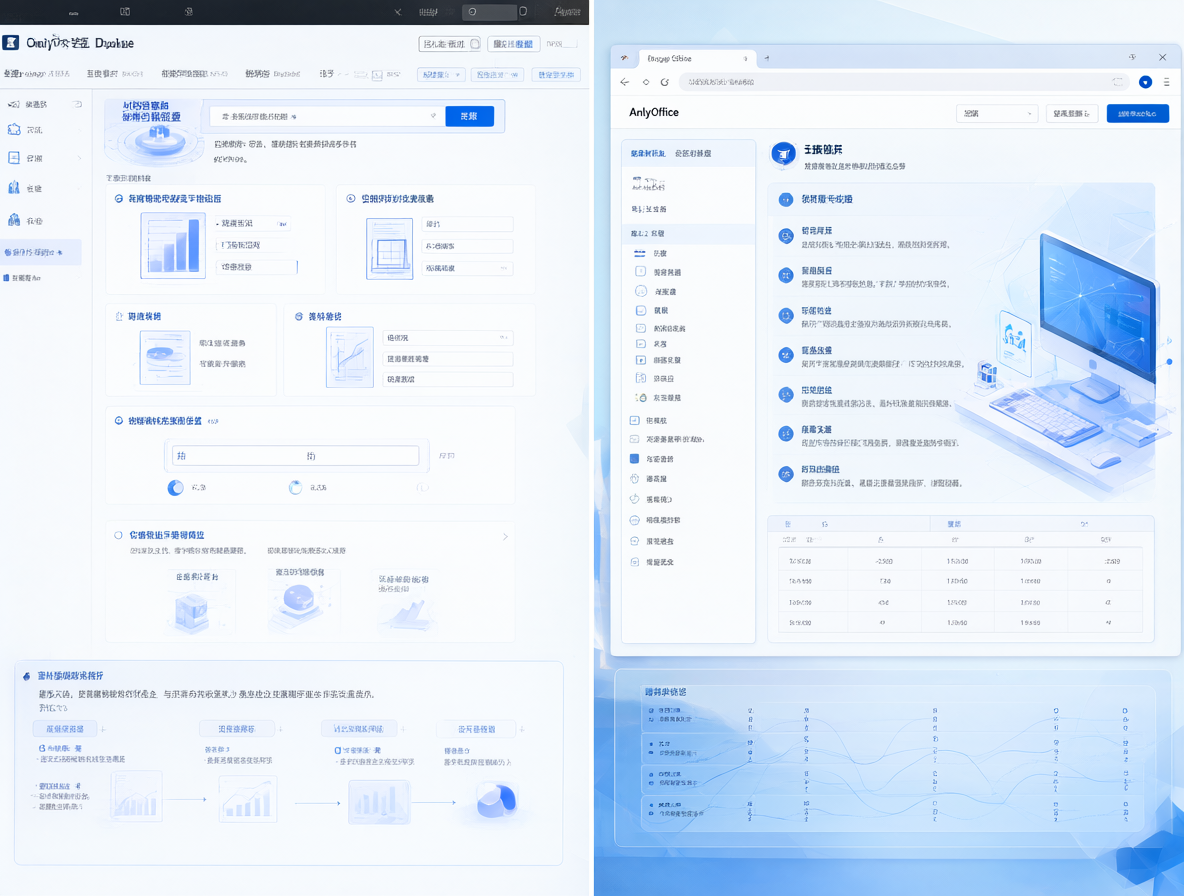Reload the page using the browser refresh icon
This screenshot has height=896, width=1184.
664,82
